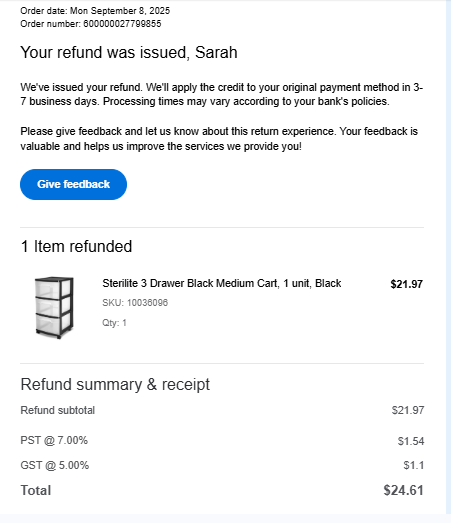The height and width of the screenshot is (523, 451).
Task: Click the bold item price $21.97
Action: coord(406,284)
